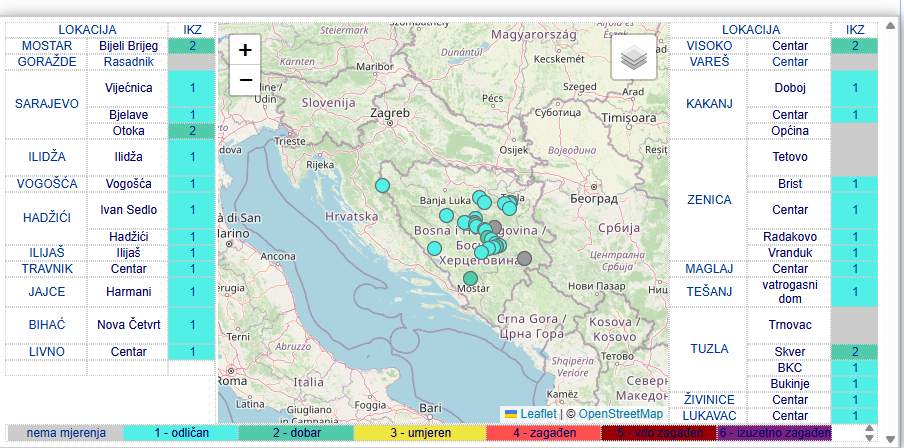Open the GORAŽDE location link

(47, 62)
